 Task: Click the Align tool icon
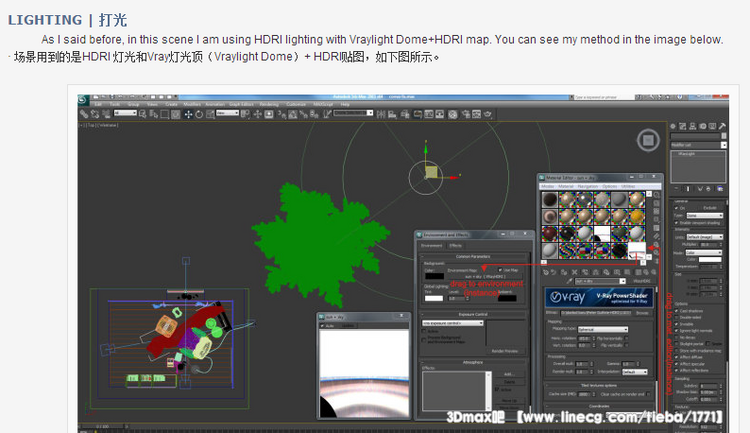coord(392,114)
